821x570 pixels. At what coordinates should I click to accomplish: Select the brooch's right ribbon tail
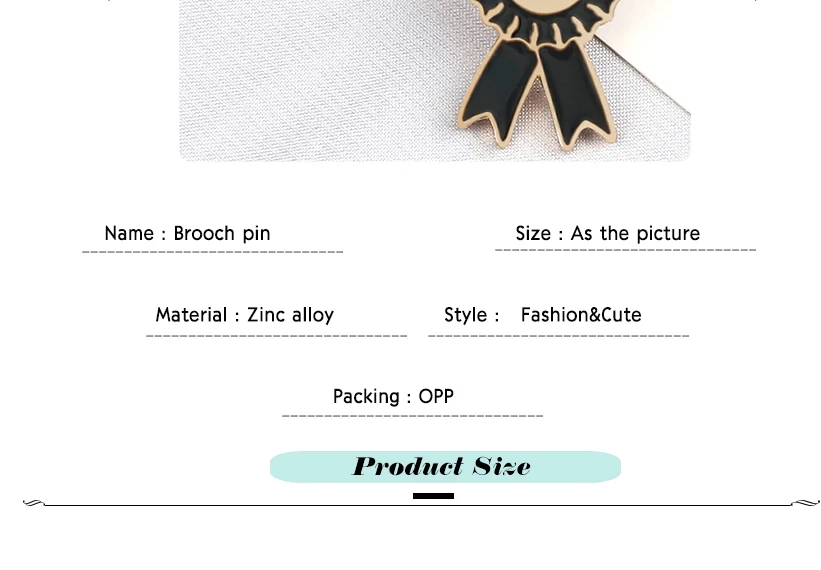click(x=575, y=97)
